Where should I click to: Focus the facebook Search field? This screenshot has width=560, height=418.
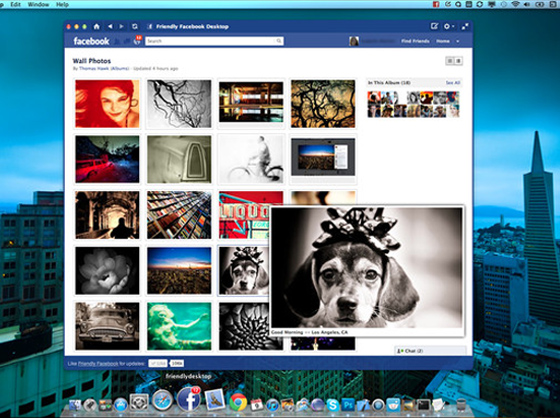(x=214, y=41)
